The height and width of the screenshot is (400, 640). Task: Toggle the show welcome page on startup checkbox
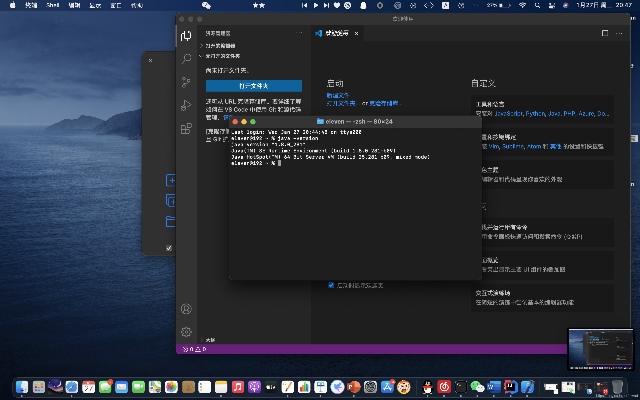pos(332,285)
